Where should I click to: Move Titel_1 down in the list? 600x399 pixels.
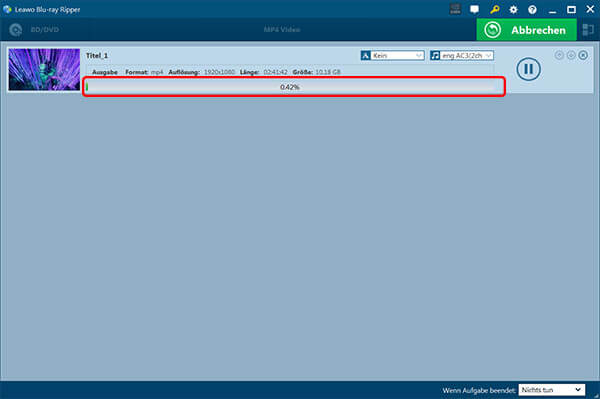(571, 55)
